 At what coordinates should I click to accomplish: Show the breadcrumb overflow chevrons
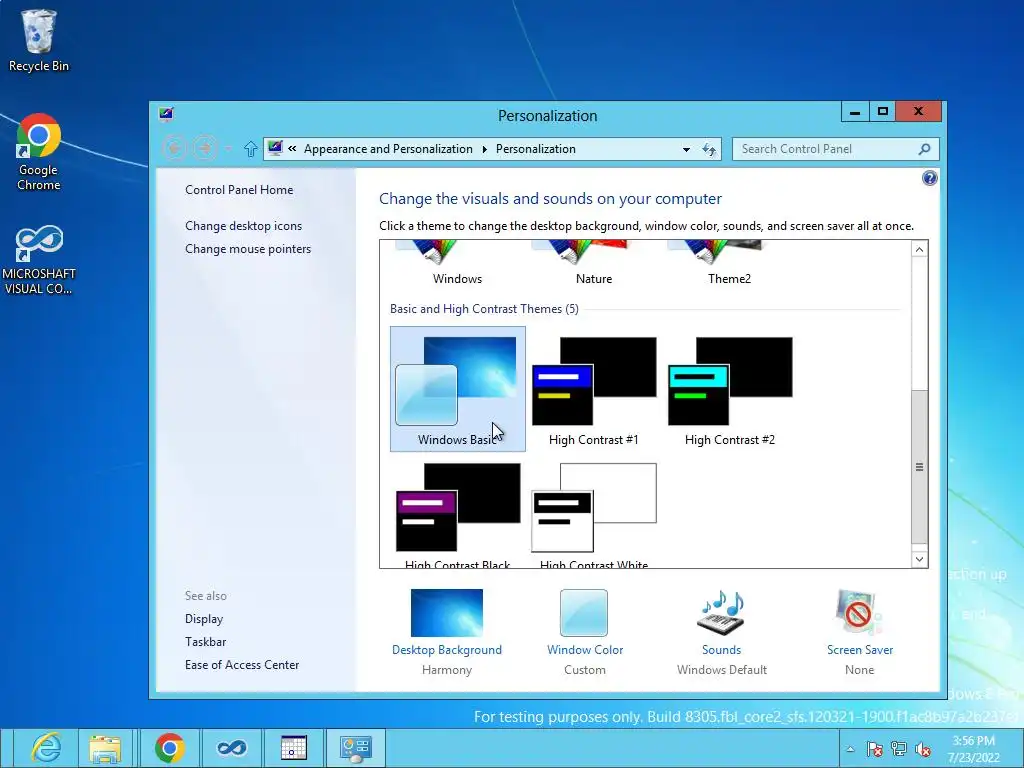coord(292,149)
